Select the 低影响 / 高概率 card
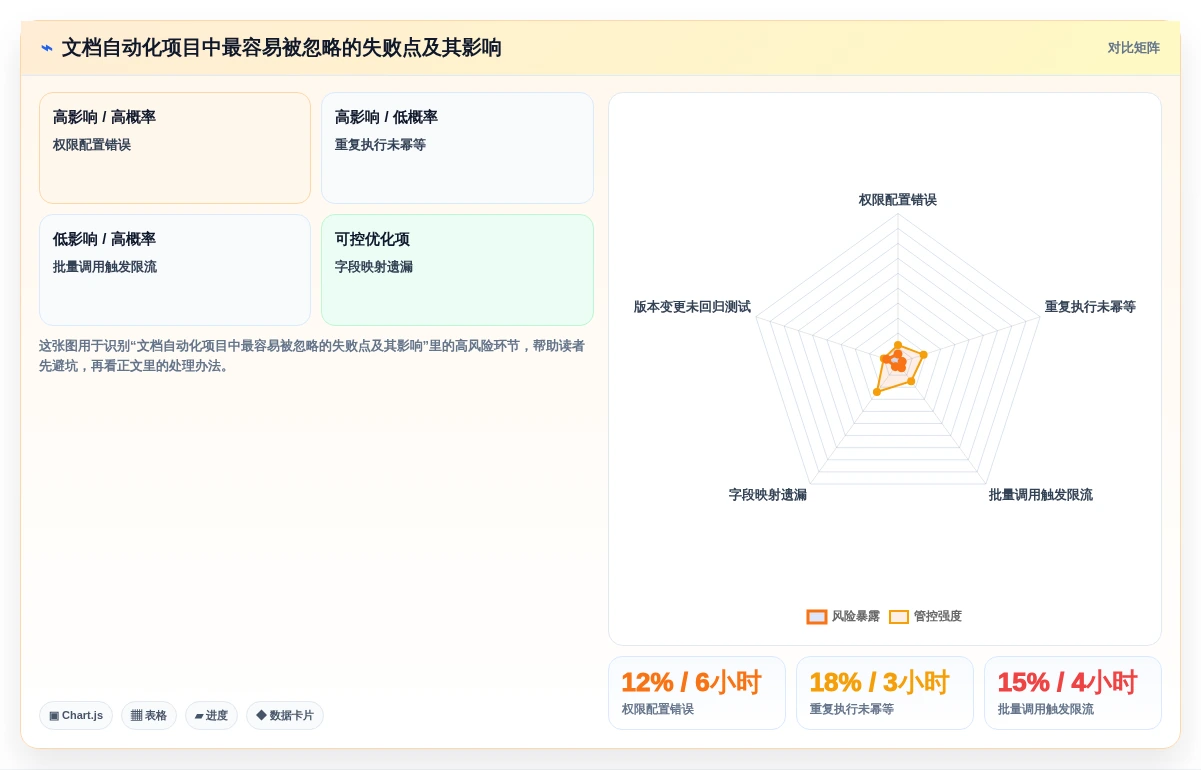This screenshot has height=770, width=1201. (x=175, y=270)
